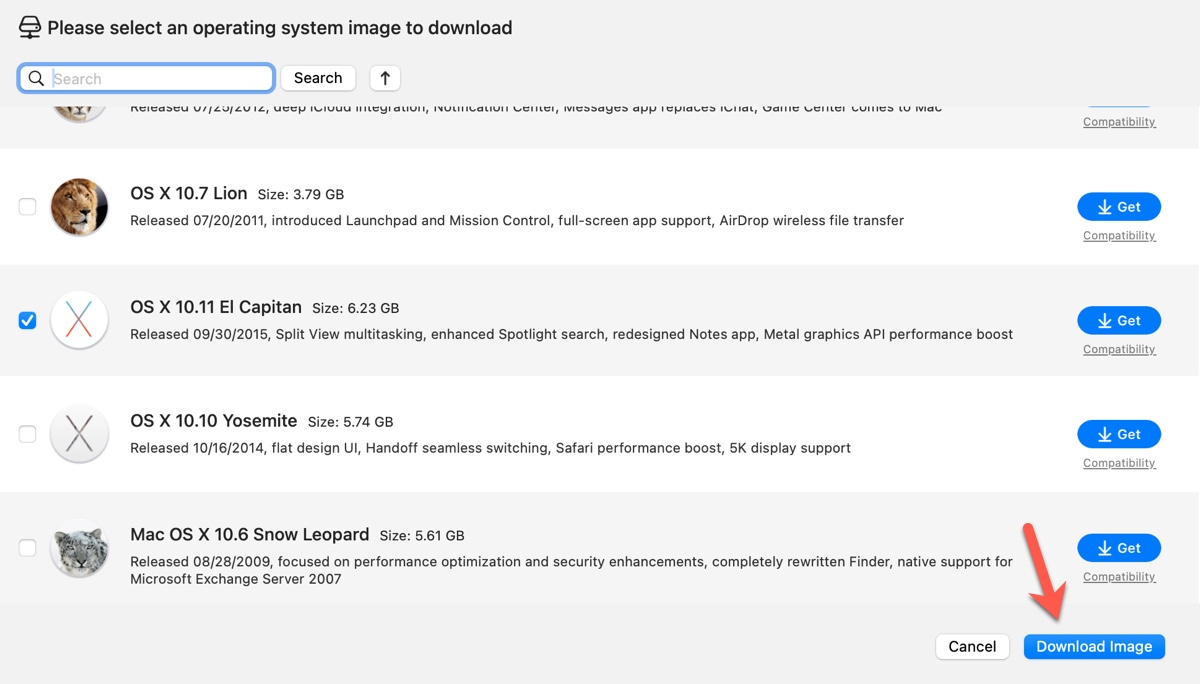Image resolution: width=1200 pixels, height=684 pixels.
Task: Focus the Search text field
Action: pos(160,79)
